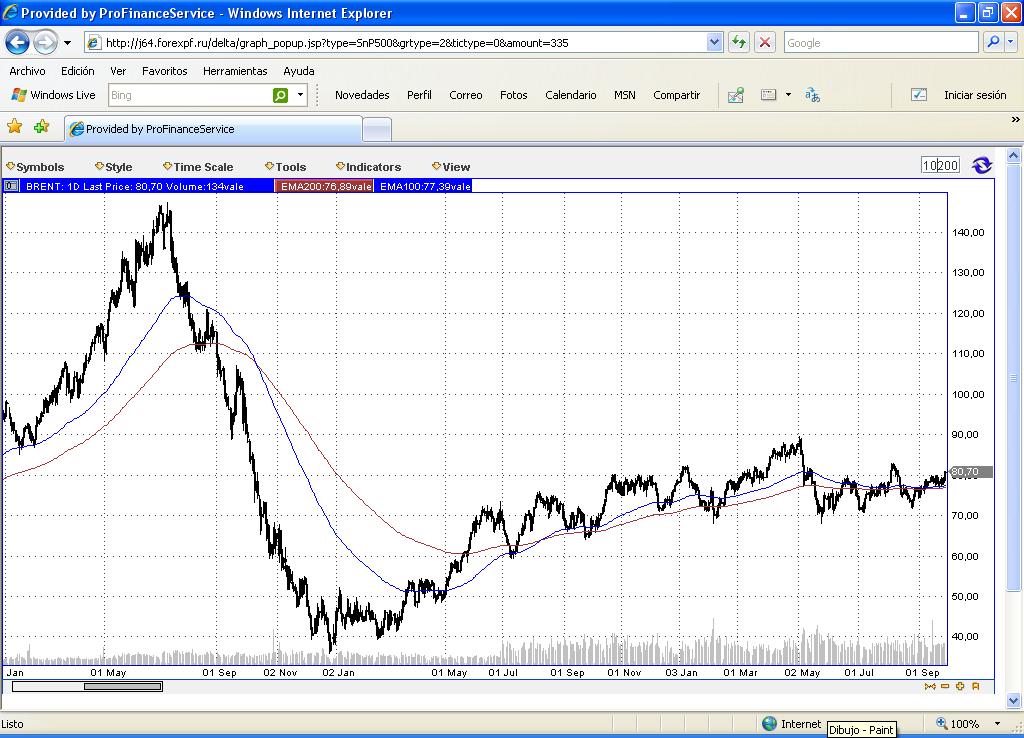This screenshot has height=738, width=1024.
Task: Click the send email envelope icon
Action: coord(735,95)
